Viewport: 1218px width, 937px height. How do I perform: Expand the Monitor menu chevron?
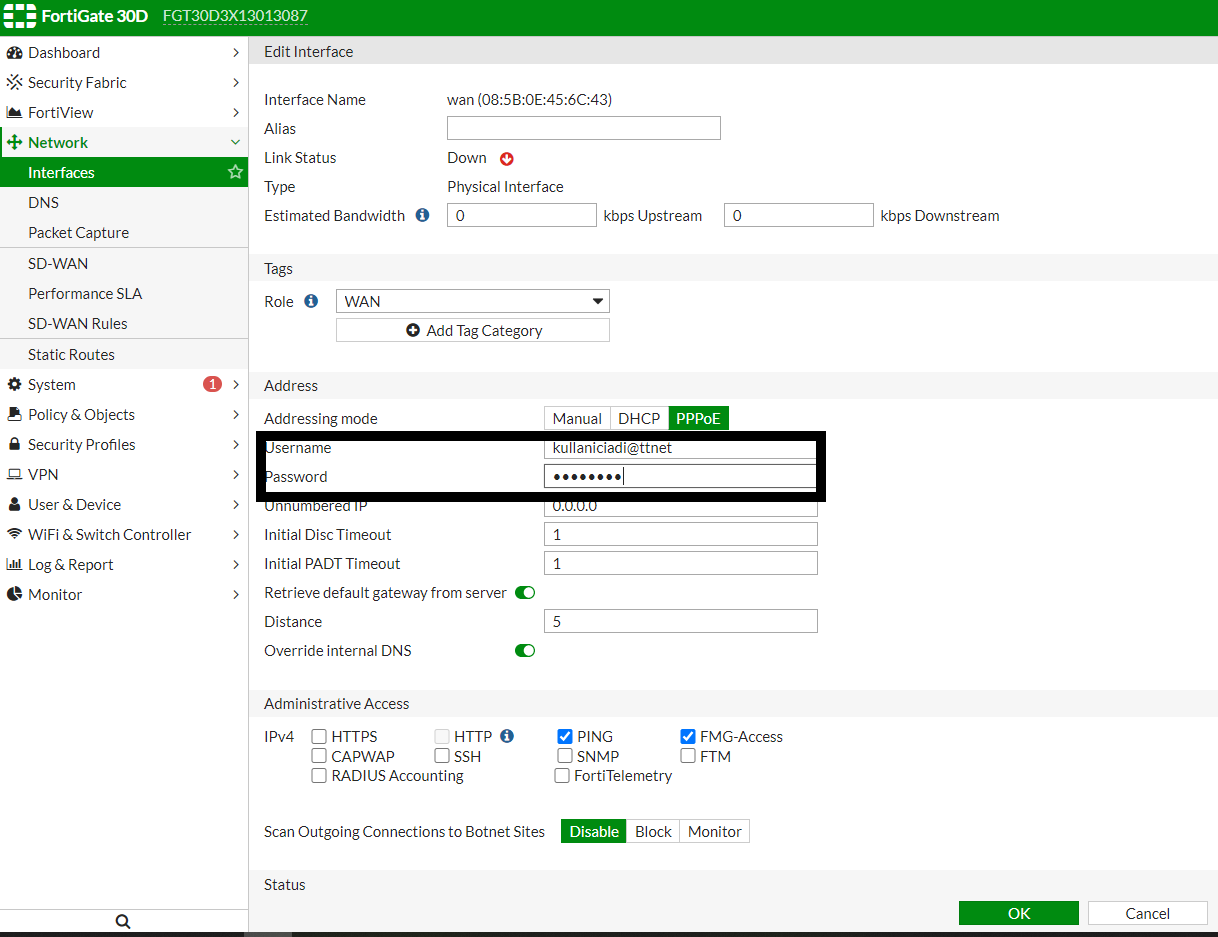(x=235, y=595)
